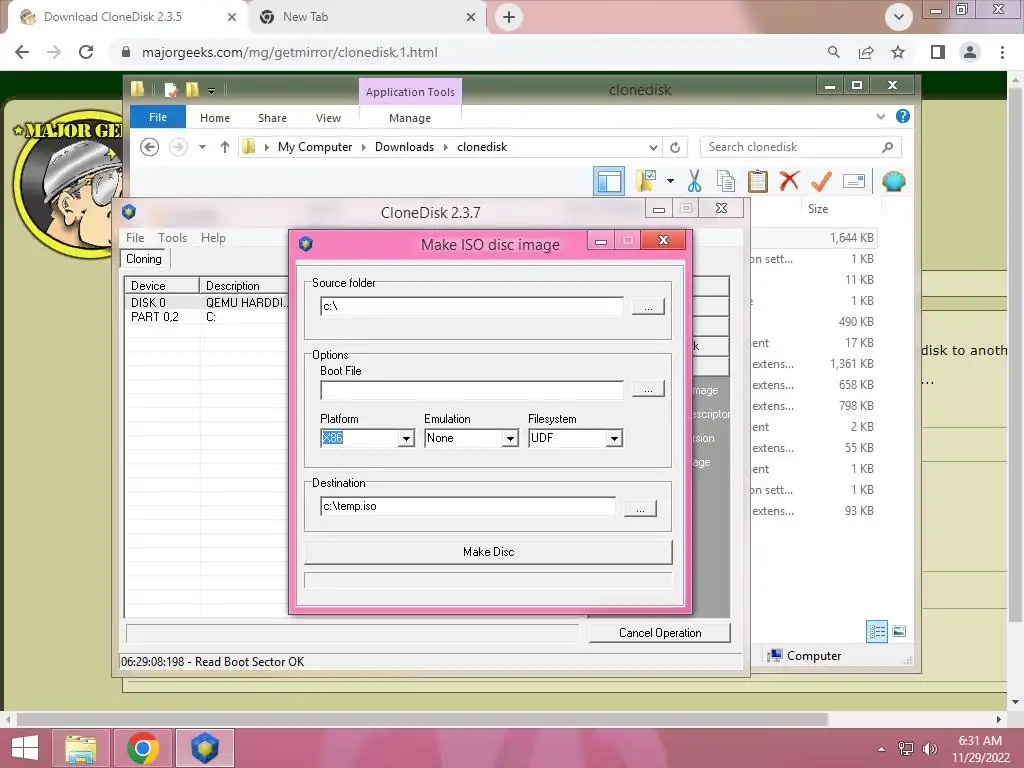Select the PART 0,2 row
The height and width of the screenshot is (768, 1024).
[x=206, y=317]
